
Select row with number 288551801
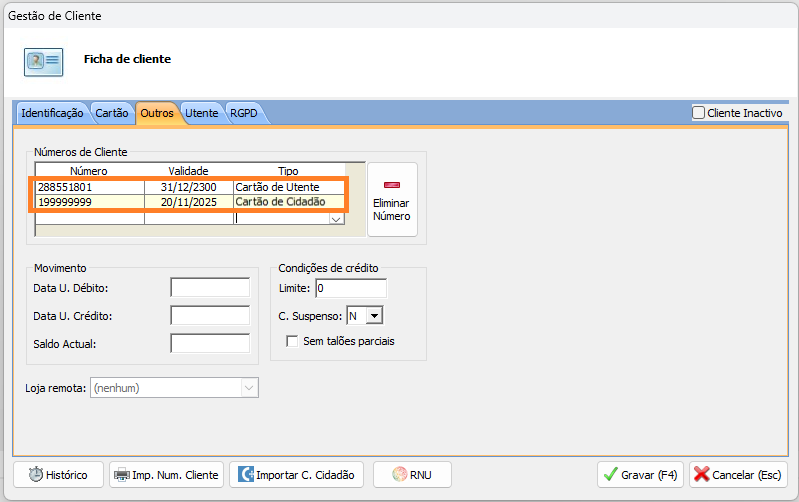[90, 187]
